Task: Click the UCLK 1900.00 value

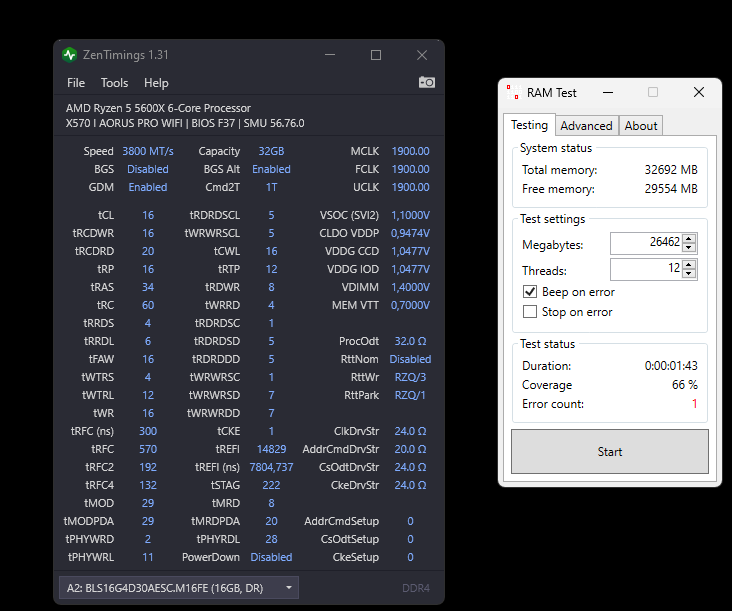Action: (x=410, y=187)
